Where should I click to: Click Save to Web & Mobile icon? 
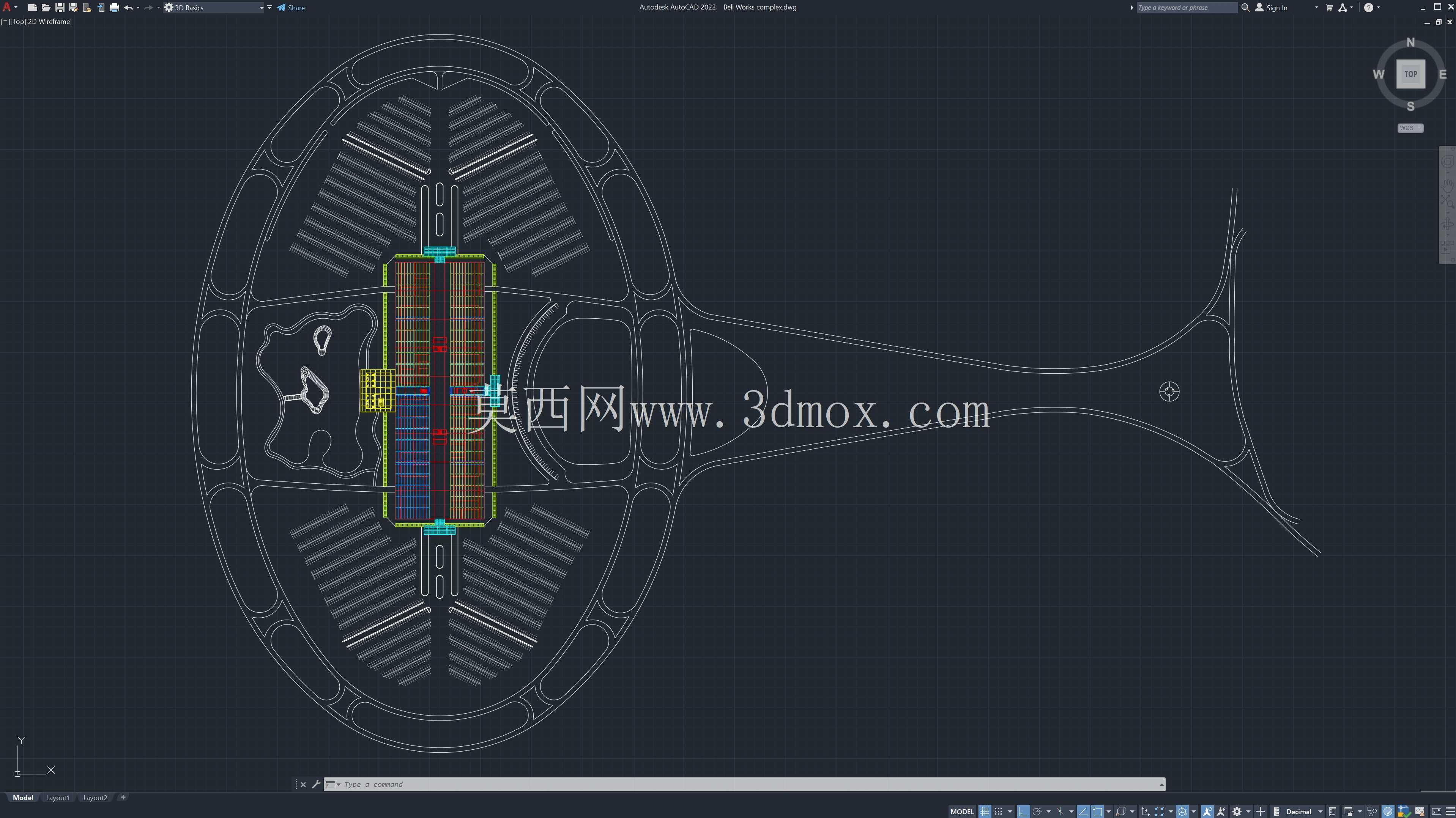coord(101,7)
